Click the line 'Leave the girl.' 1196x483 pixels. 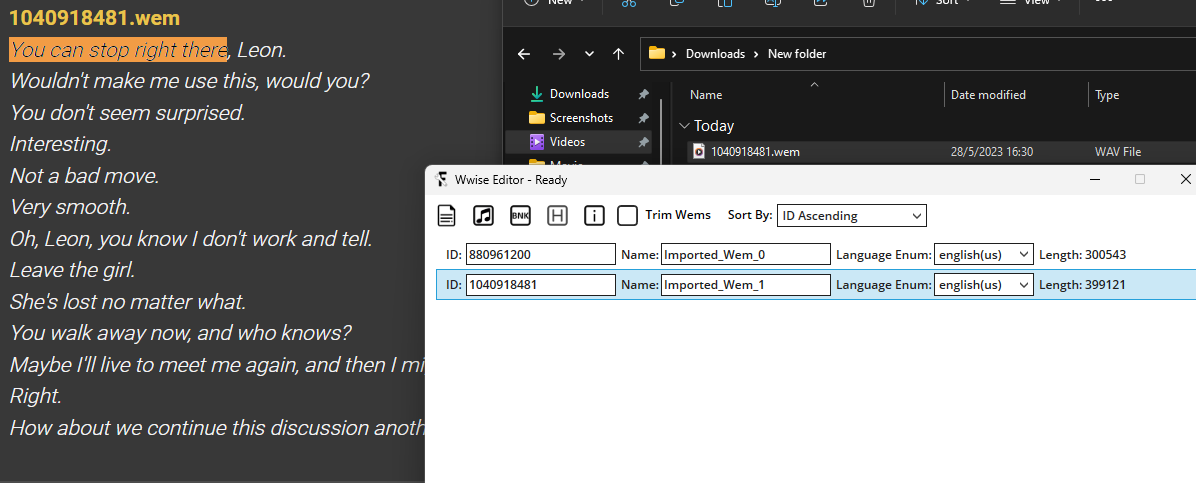coord(72,270)
